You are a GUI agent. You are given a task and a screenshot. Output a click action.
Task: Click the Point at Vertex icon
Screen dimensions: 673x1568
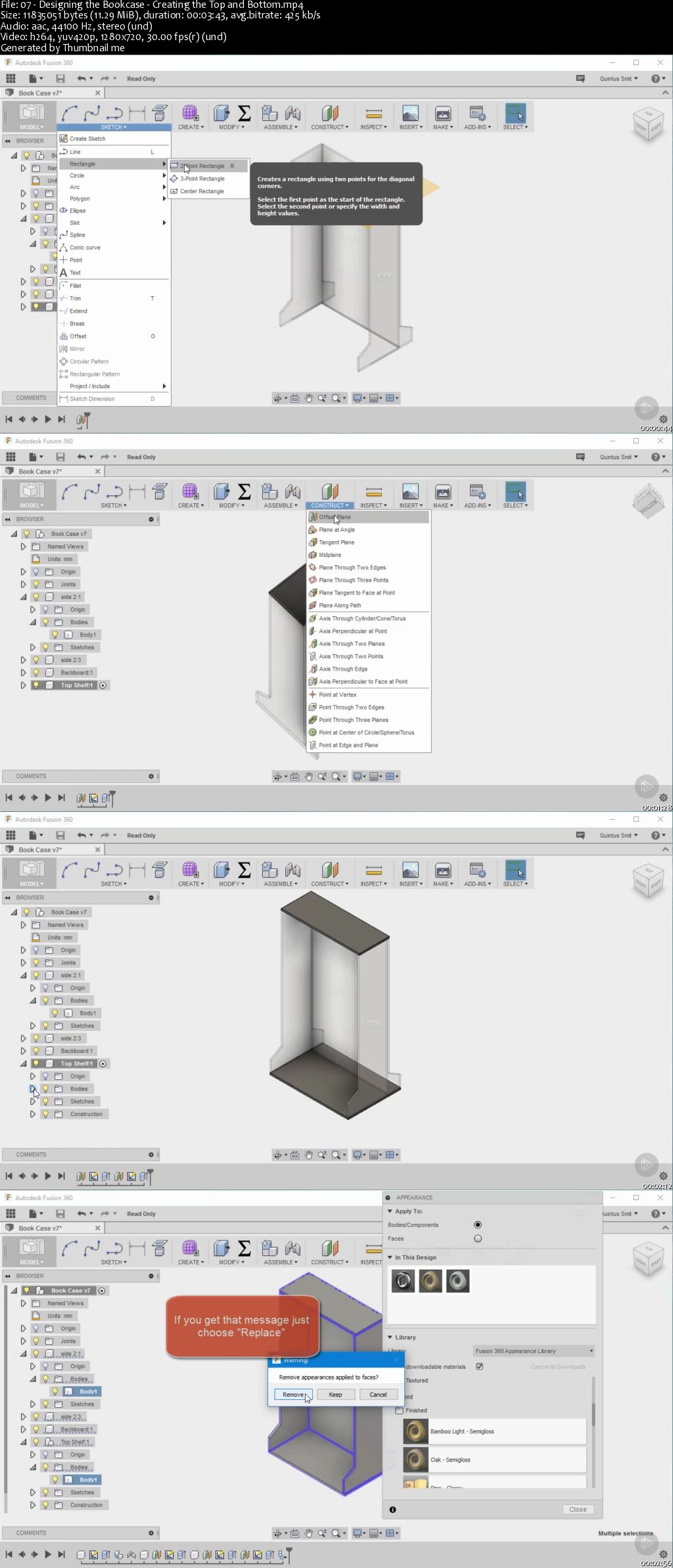313,694
